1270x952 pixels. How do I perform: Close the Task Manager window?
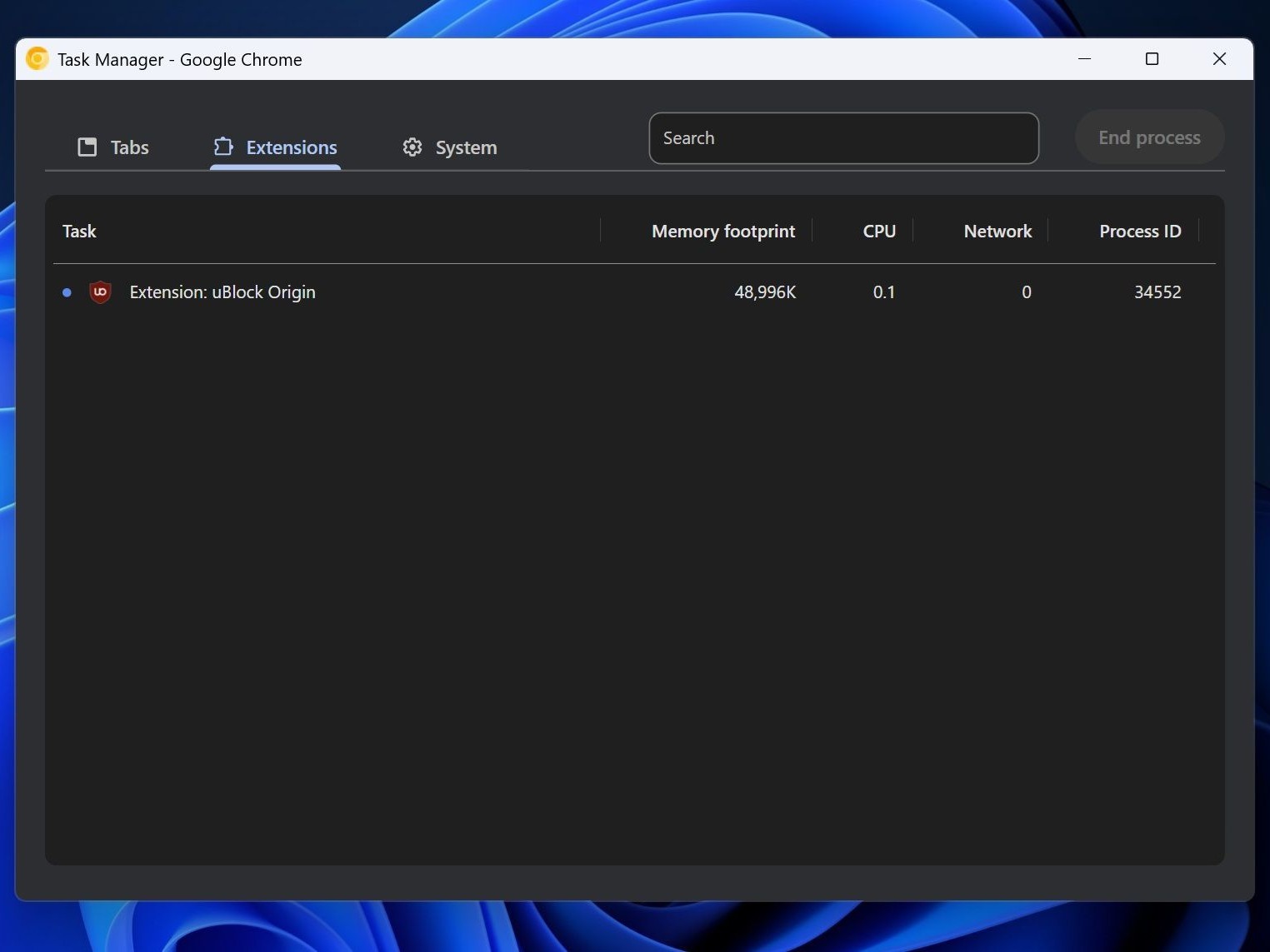(1219, 59)
